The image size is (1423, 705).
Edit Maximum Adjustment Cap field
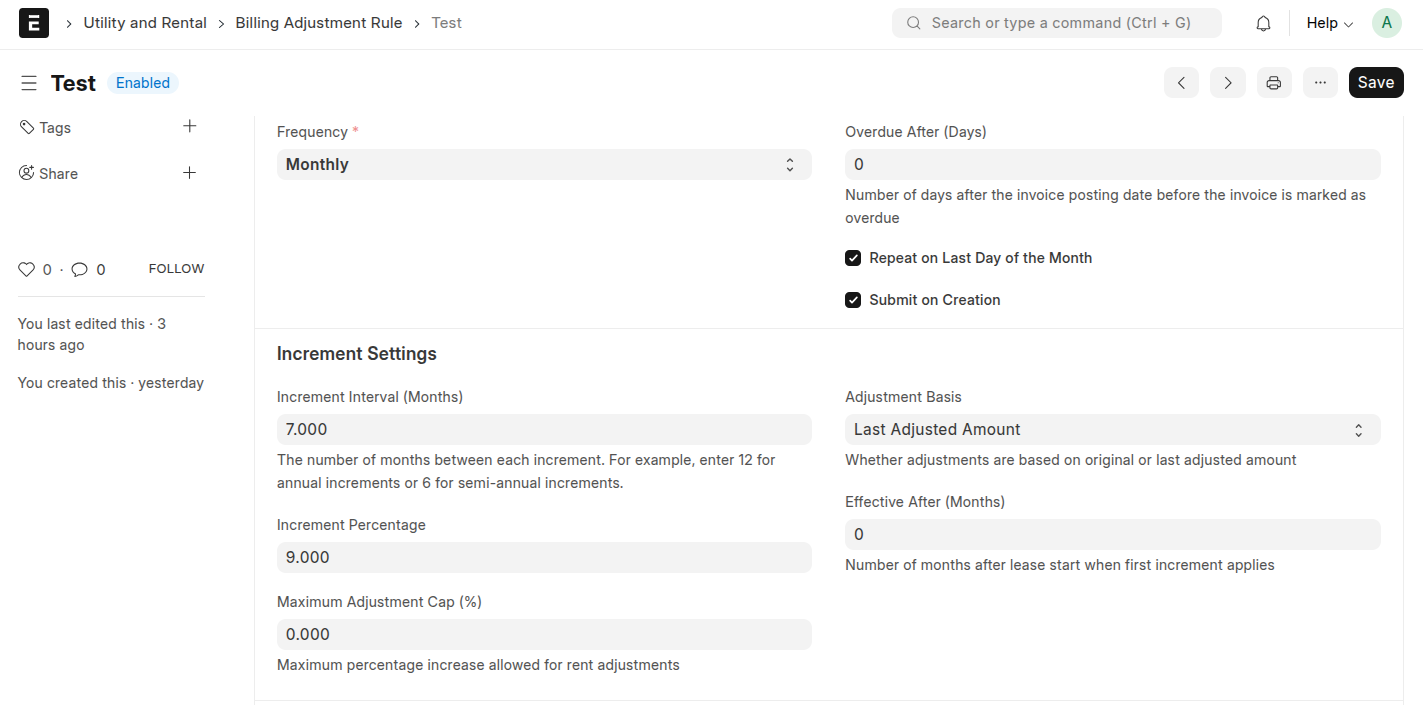(544, 635)
